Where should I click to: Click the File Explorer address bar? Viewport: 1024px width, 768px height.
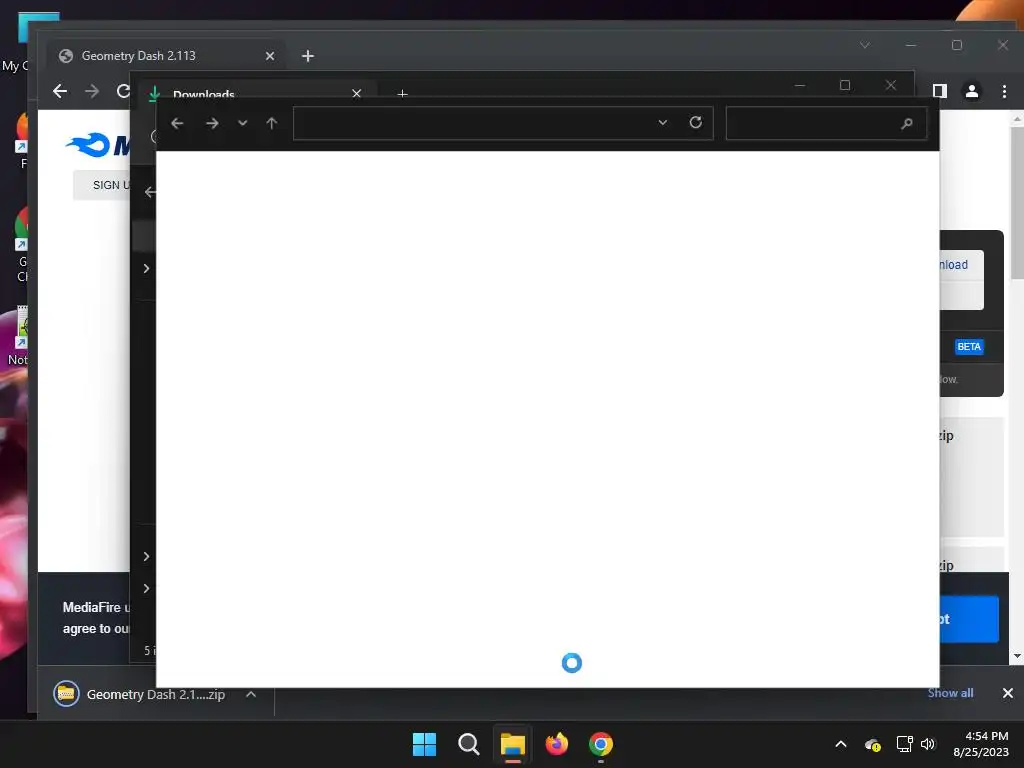tap(503, 123)
